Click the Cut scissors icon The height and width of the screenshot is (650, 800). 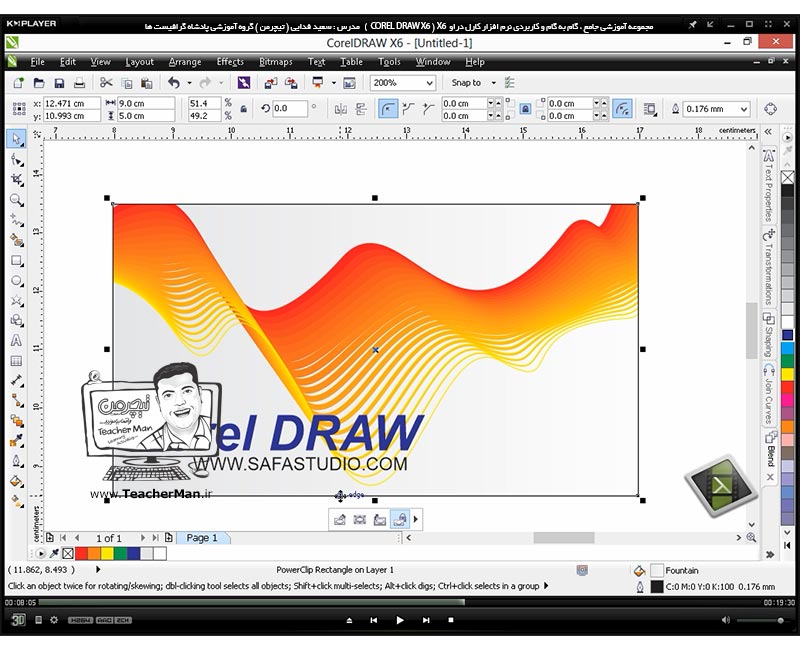(106, 83)
